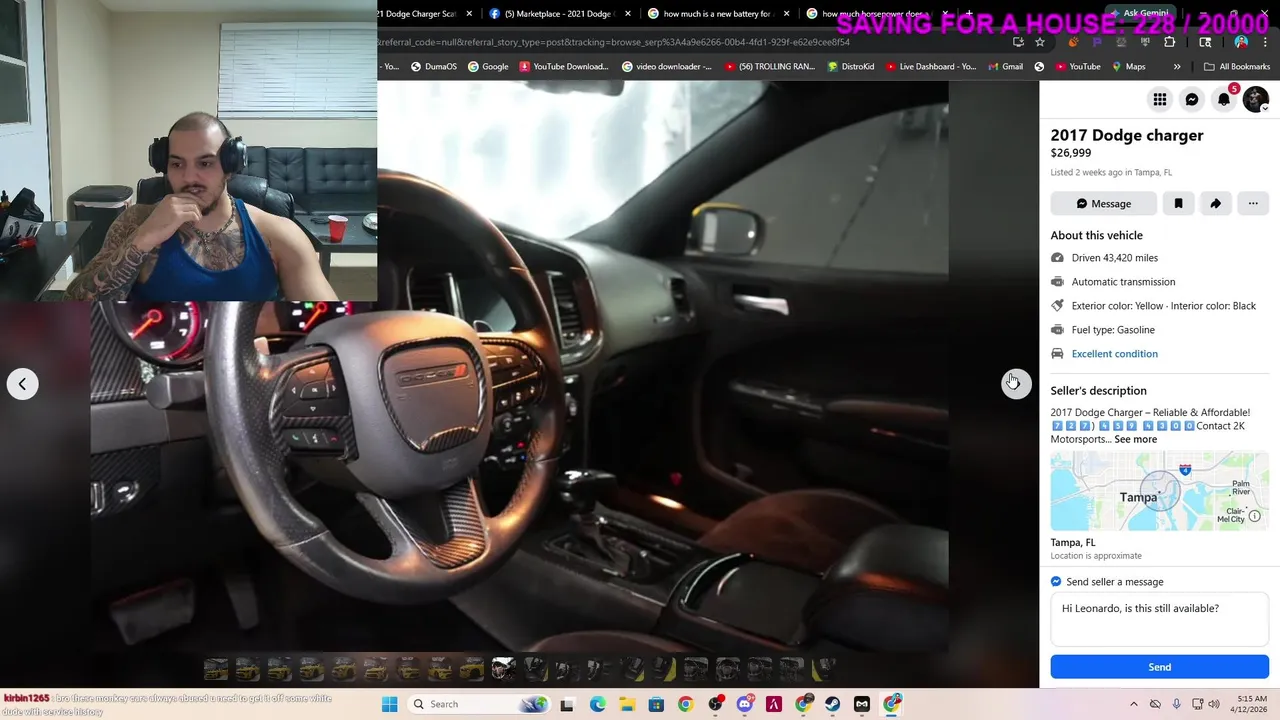This screenshot has height=720, width=1280.
Task: Open Google Chrome from the taskbar
Action: coord(685,704)
